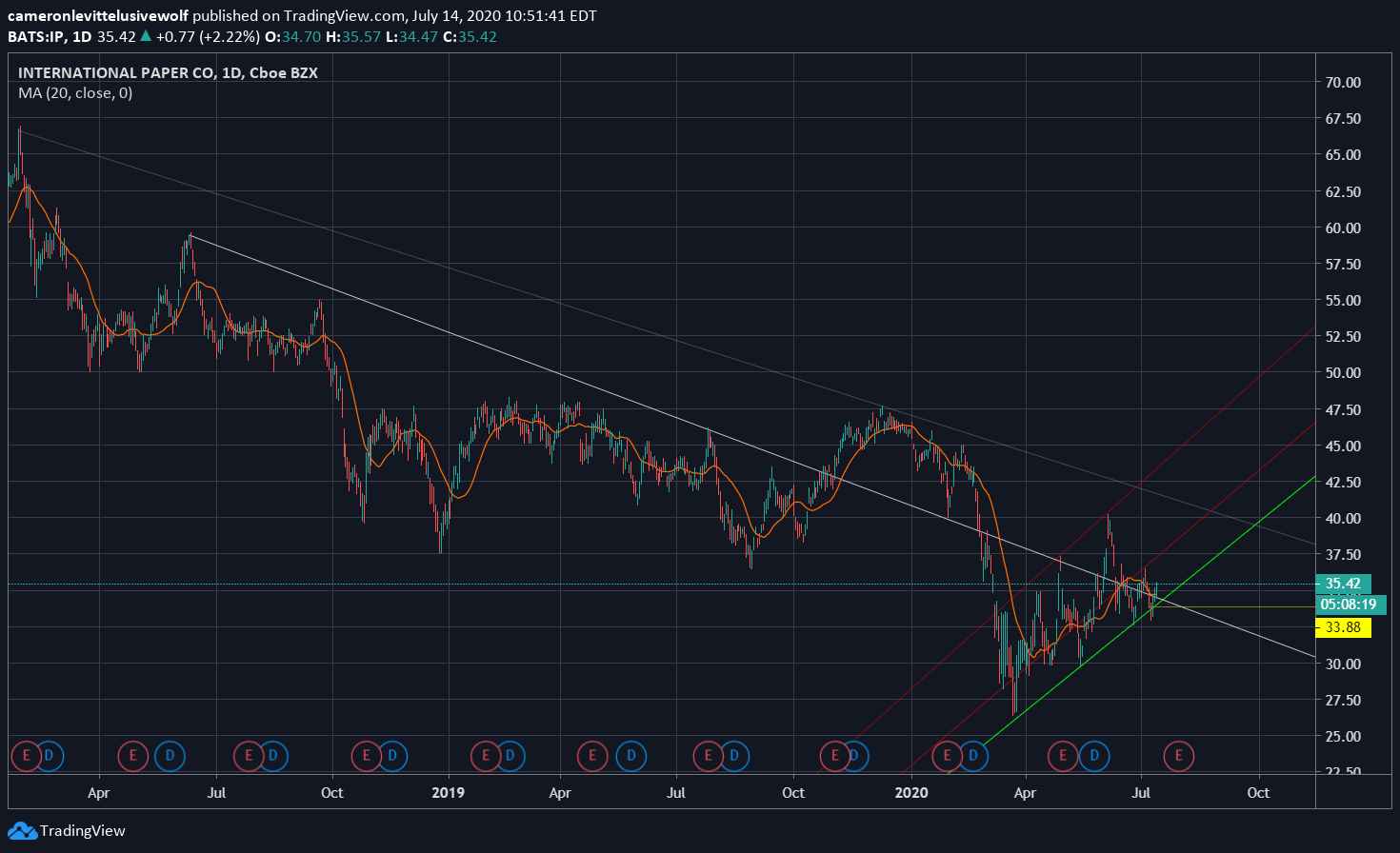Click the TradingView wordmark beside the logo
This screenshot has height=853, width=1400.
click(x=83, y=831)
